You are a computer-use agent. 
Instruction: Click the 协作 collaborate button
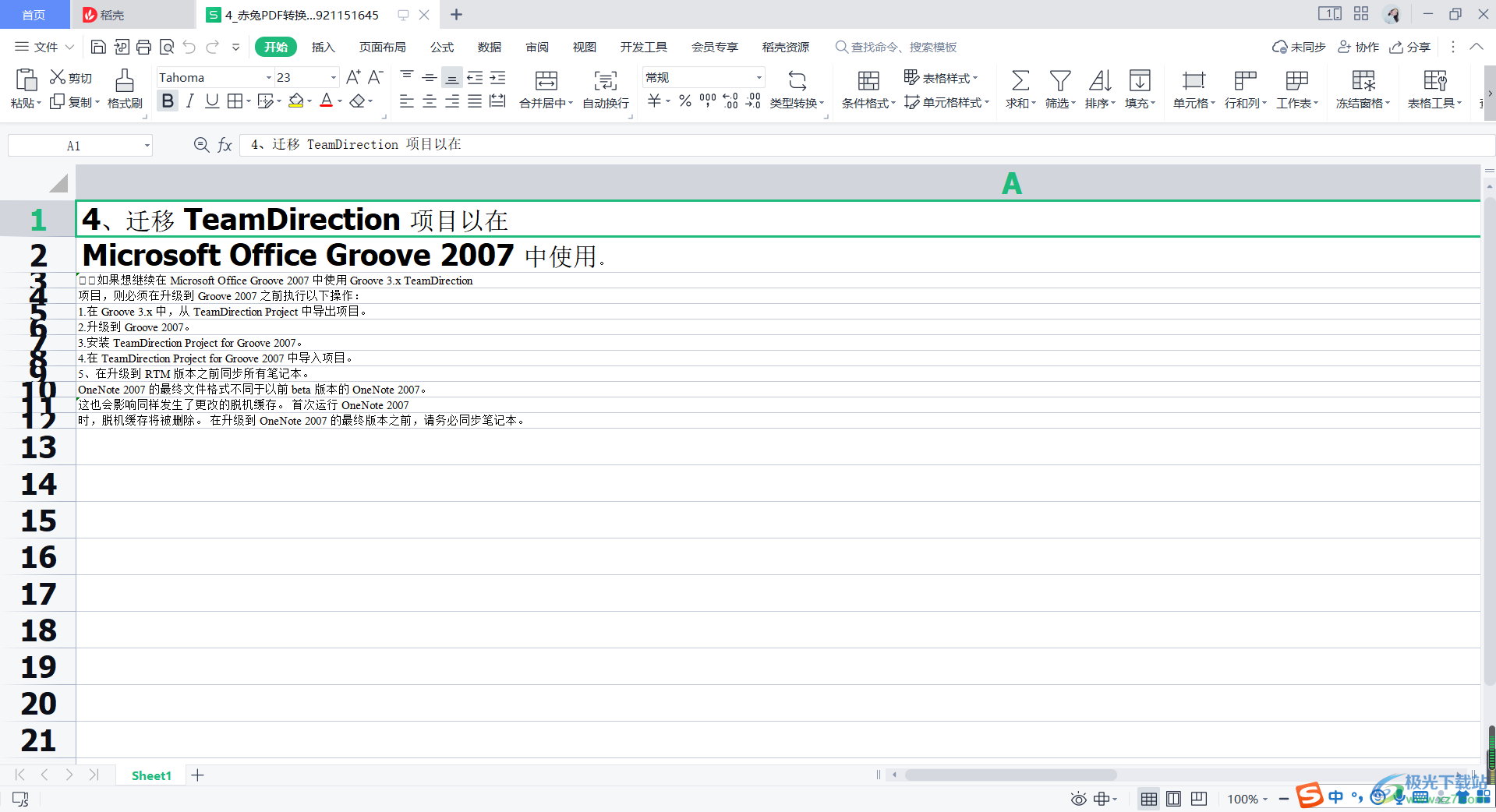pos(1358,47)
